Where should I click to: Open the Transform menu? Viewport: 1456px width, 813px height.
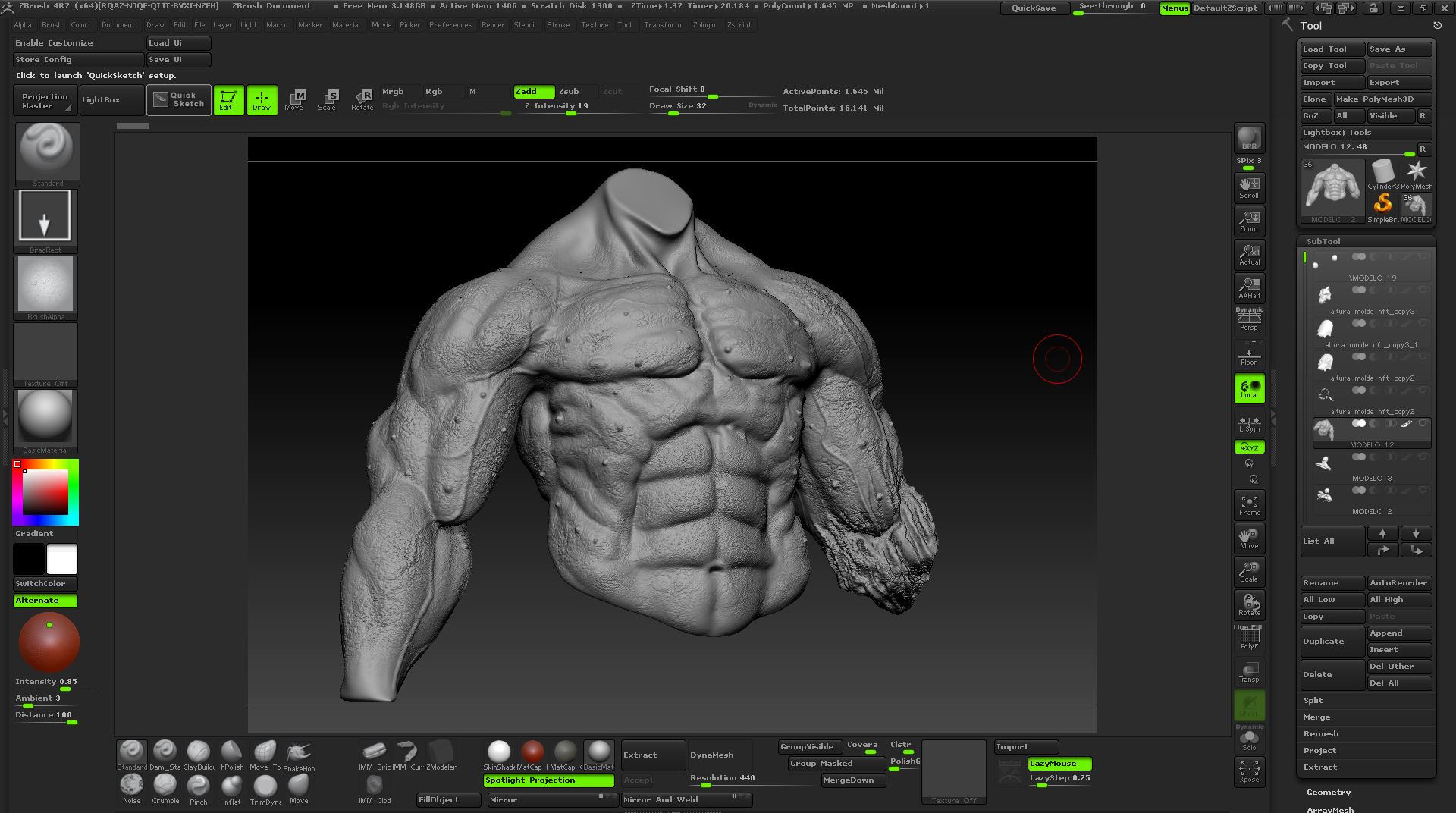click(x=662, y=25)
